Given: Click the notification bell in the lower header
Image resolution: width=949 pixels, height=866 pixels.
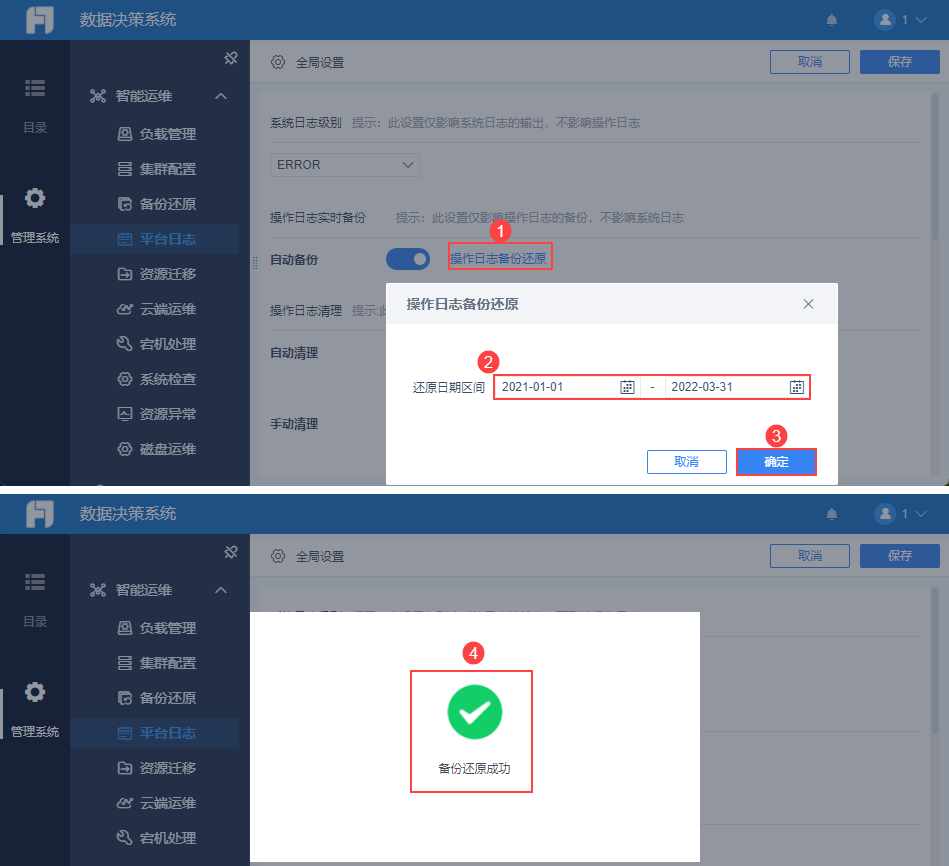Looking at the screenshot, I should (832, 514).
